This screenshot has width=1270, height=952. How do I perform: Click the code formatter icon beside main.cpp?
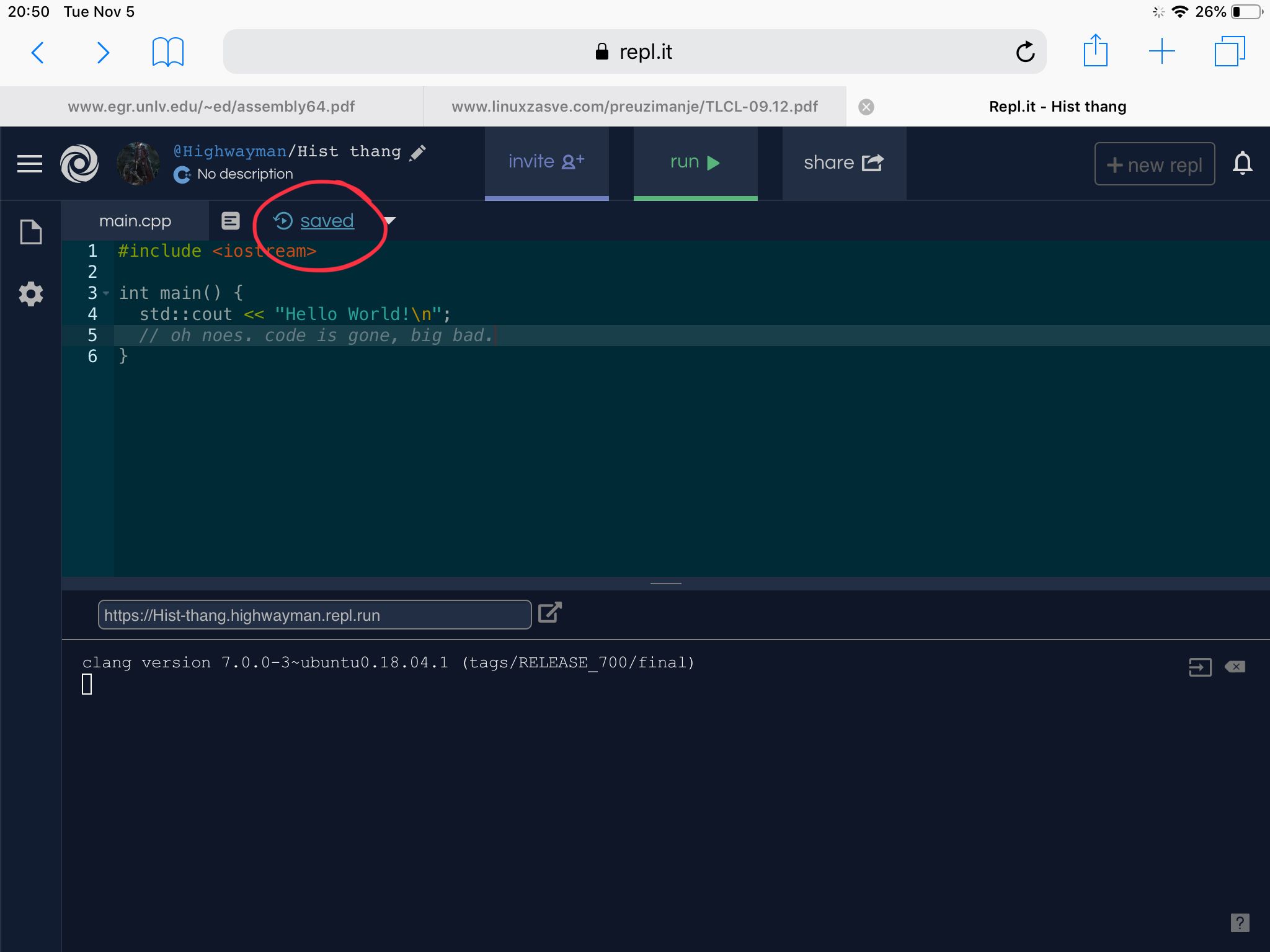(231, 221)
